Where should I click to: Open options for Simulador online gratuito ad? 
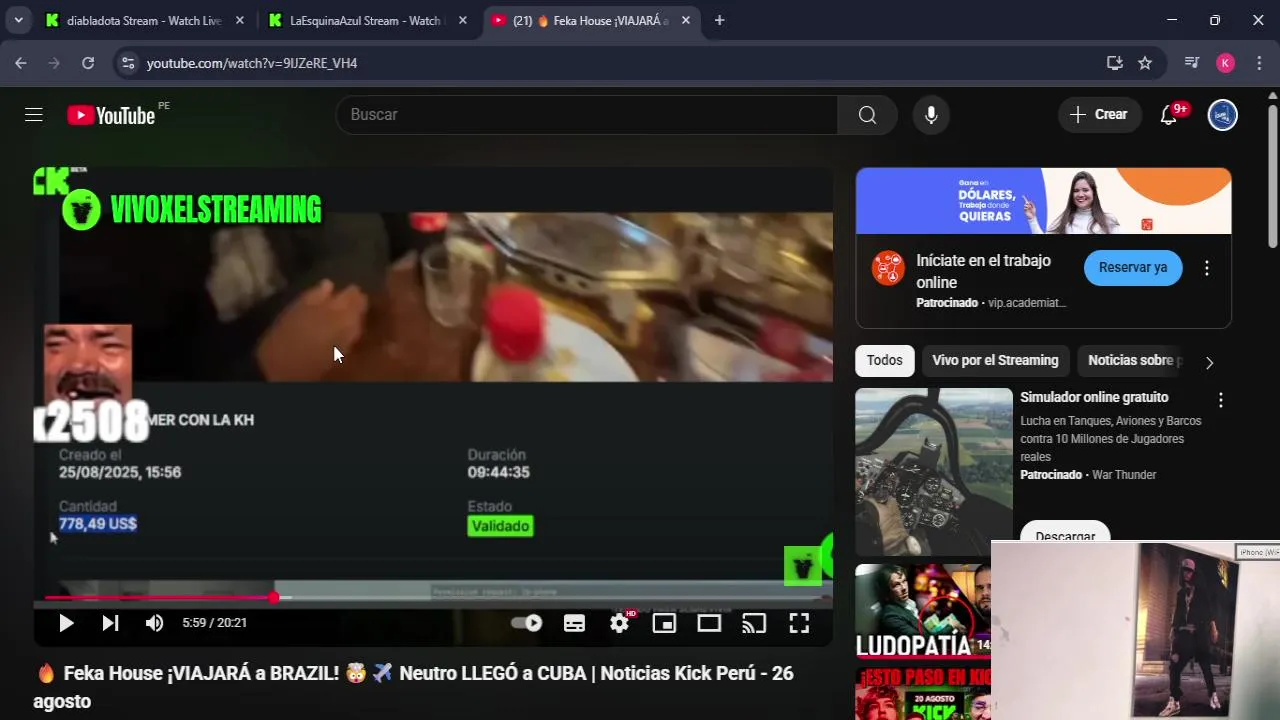pos(1221,400)
